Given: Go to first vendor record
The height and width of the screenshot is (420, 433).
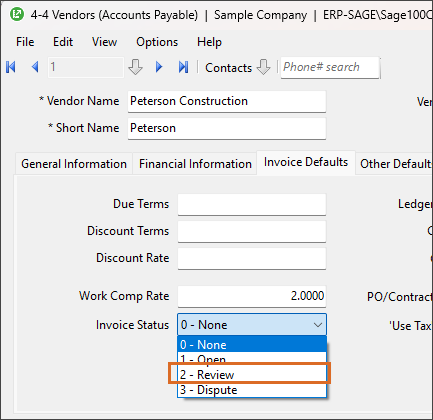Looking at the screenshot, I should pos(11,67).
